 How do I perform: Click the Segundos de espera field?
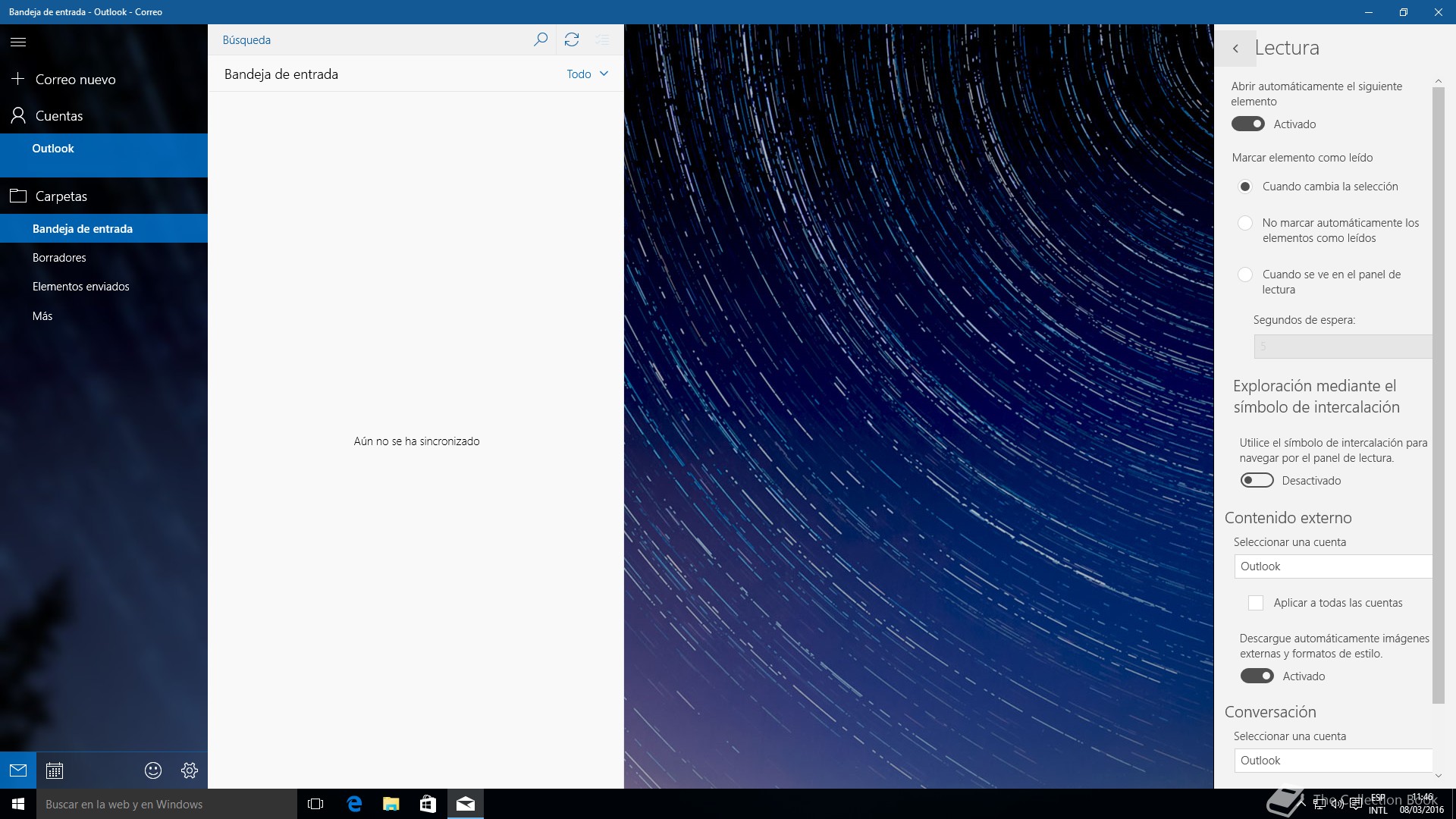pyautogui.click(x=1343, y=347)
